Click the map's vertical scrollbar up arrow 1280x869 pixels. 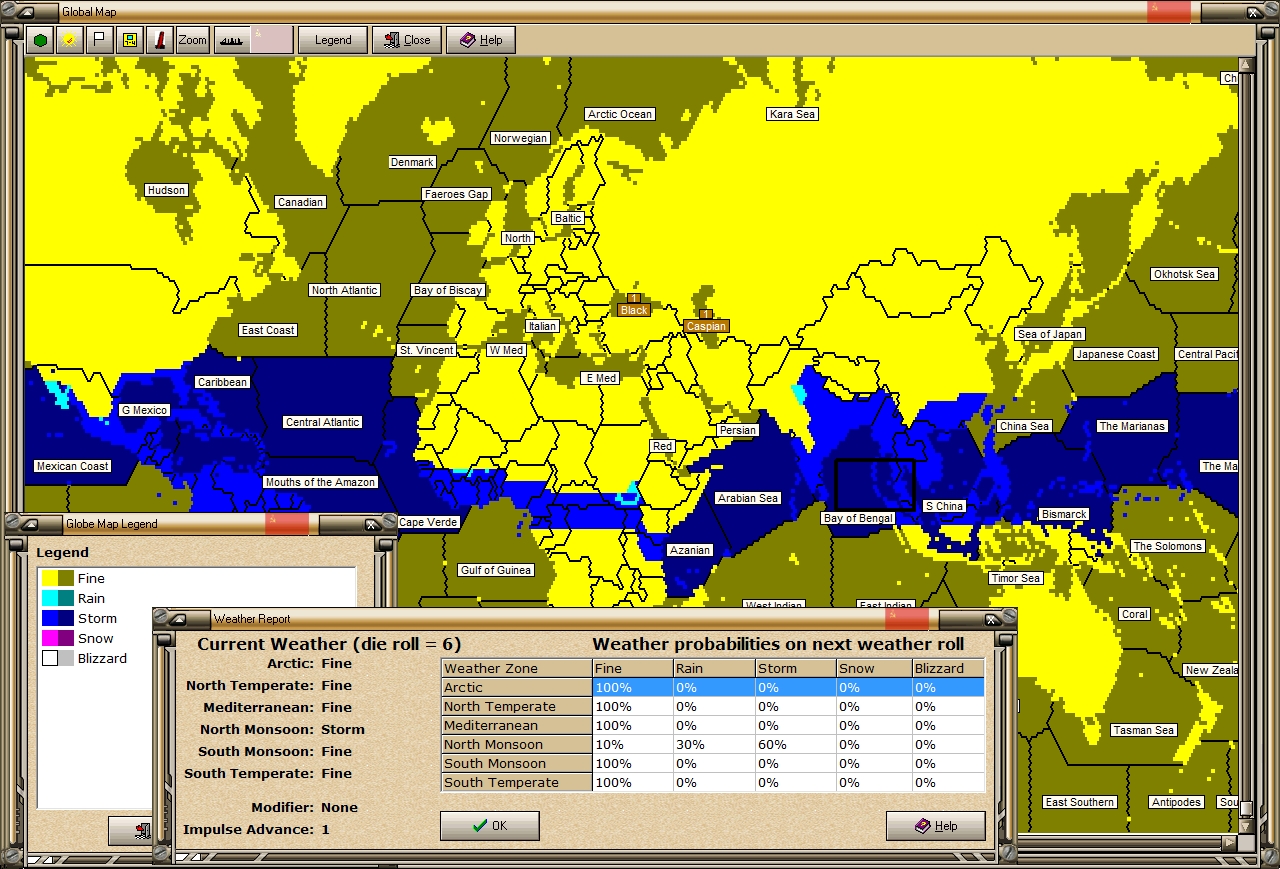point(1246,64)
